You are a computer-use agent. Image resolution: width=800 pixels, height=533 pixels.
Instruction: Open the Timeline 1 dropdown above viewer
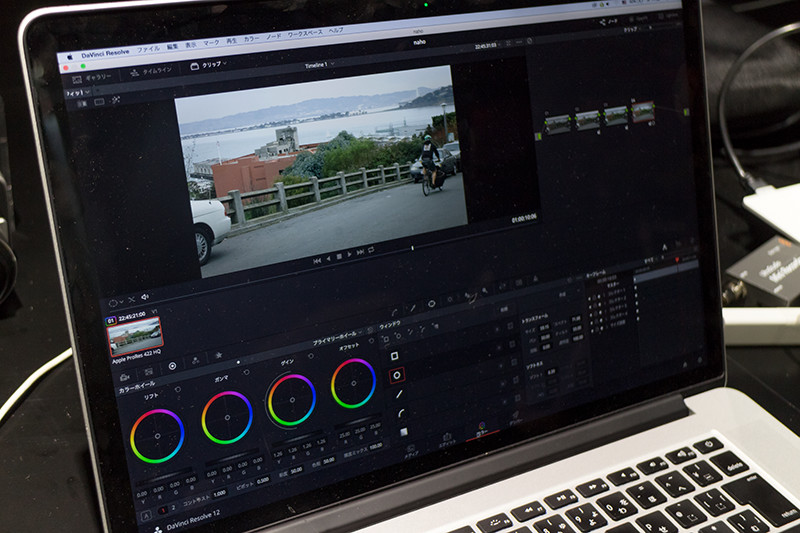(319, 65)
